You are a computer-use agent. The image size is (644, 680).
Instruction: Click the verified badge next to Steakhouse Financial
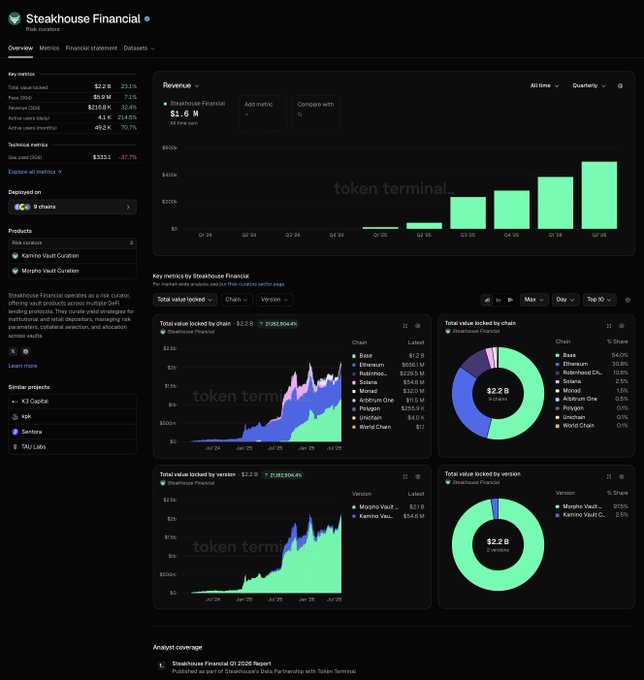click(x=147, y=19)
